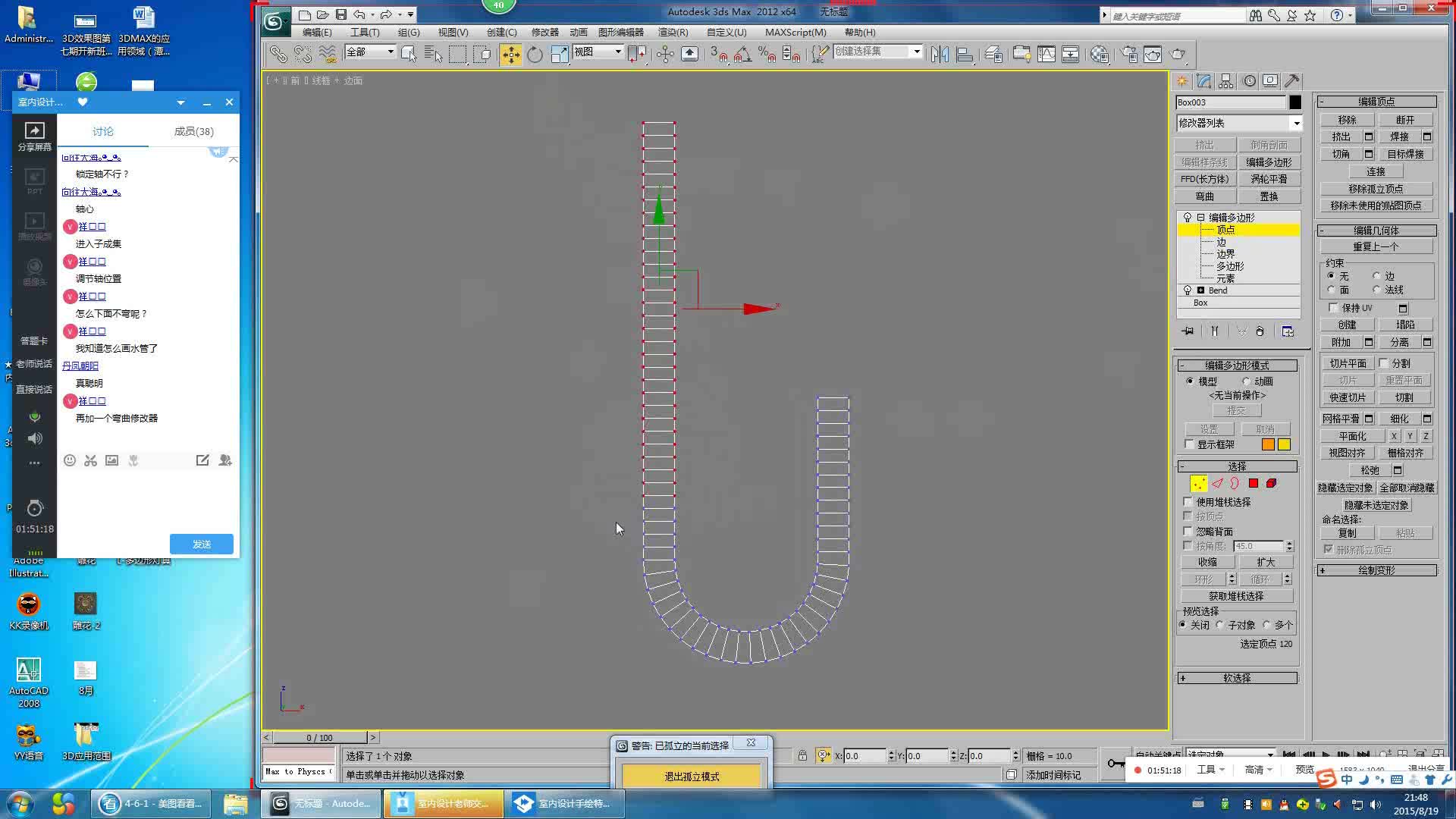1456x819 pixels.
Task: Click the 焊接 weld button
Action: coord(1398,136)
